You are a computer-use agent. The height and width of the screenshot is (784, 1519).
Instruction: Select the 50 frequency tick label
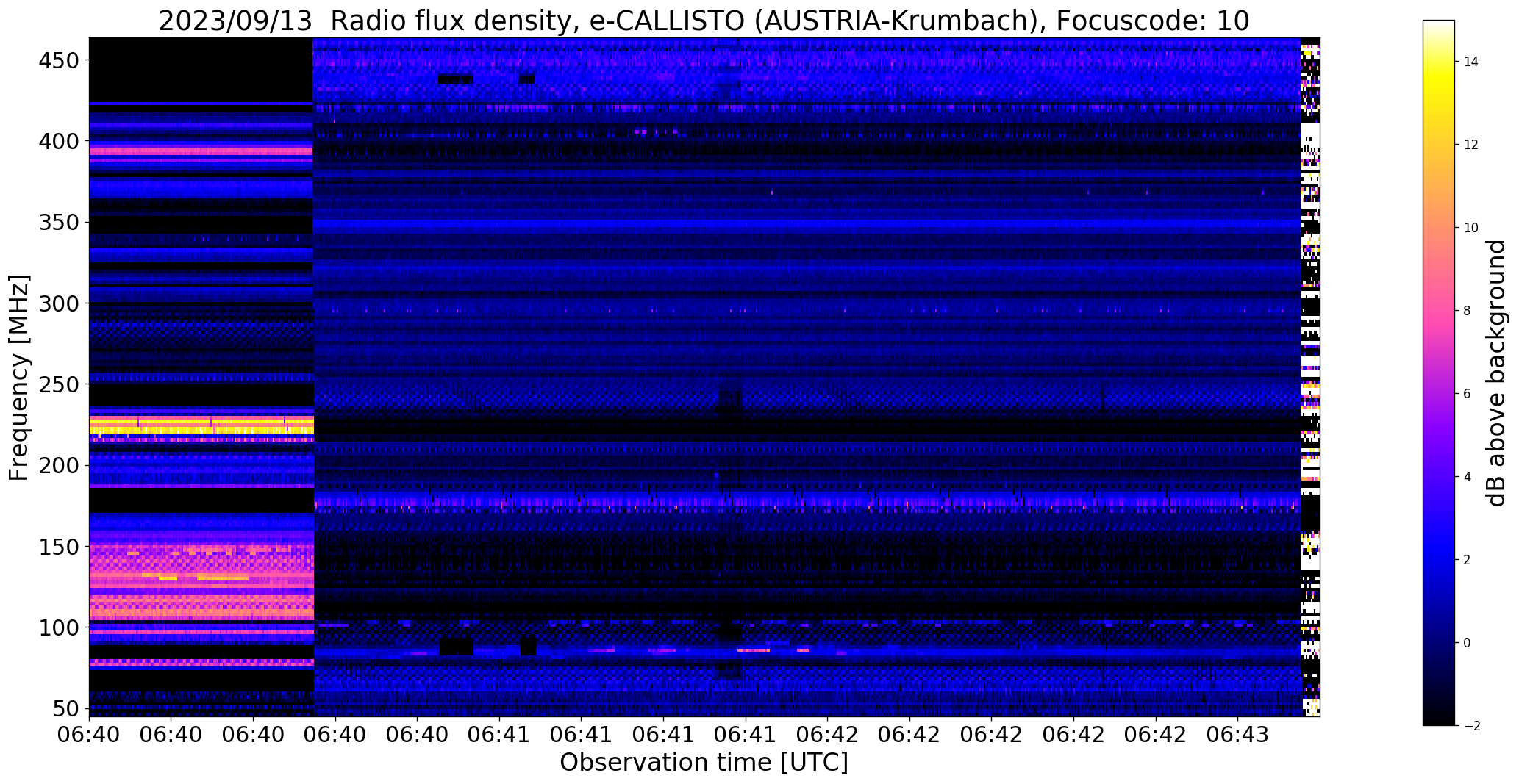[67, 709]
